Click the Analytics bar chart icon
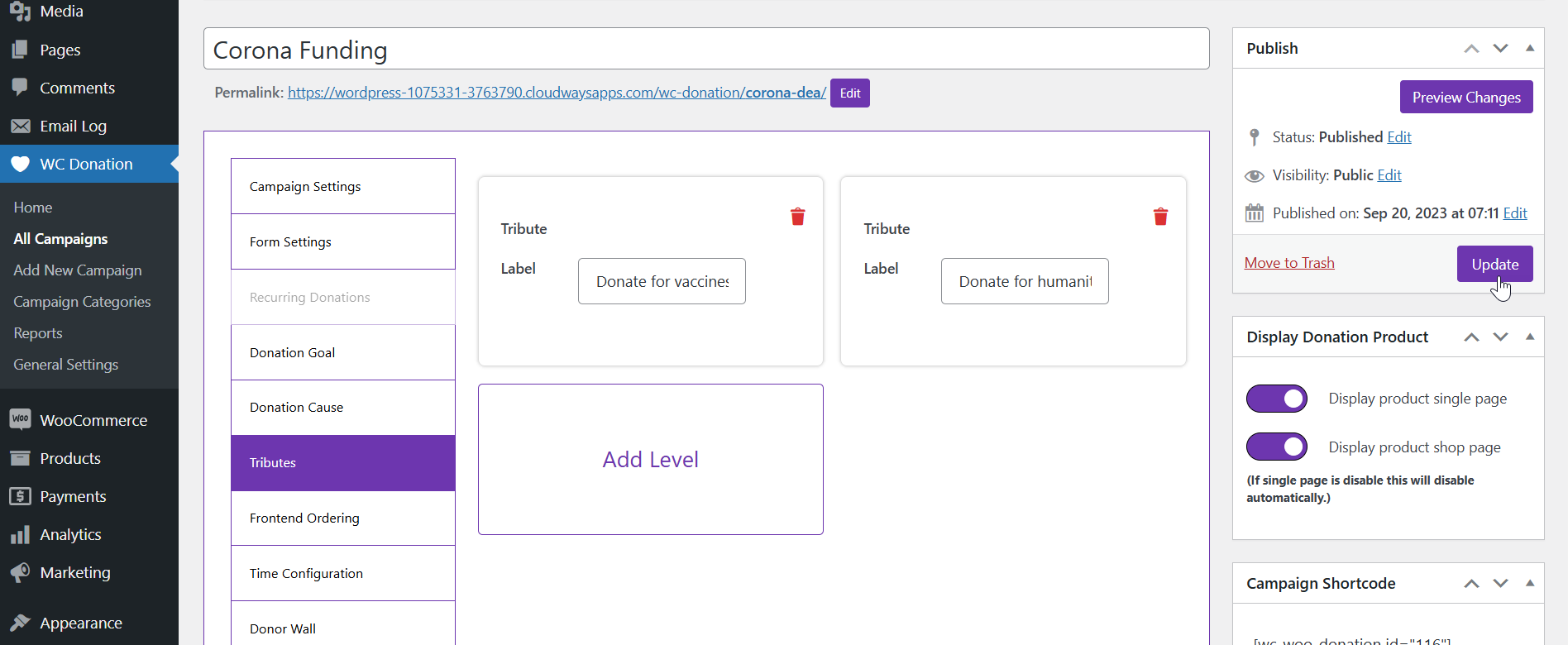1568x645 pixels. [x=20, y=535]
